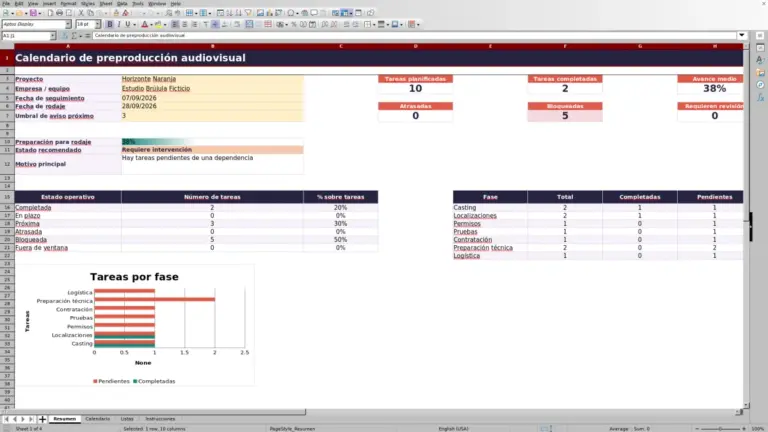The height and width of the screenshot is (432, 768).
Task: Open sidebar Properties panel icon
Action: (760, 48)
